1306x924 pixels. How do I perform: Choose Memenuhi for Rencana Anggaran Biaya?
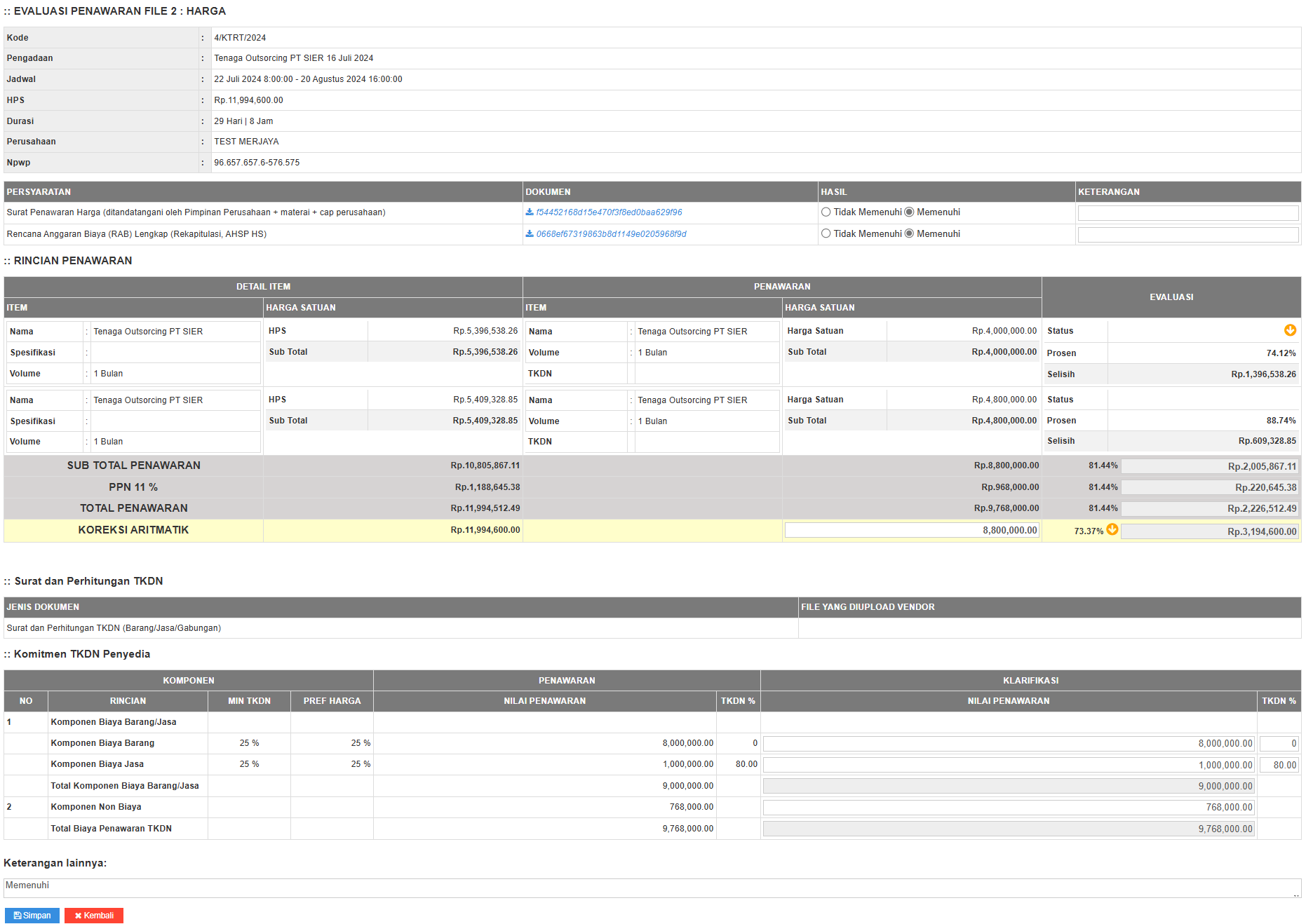click(x=909, y=234)
